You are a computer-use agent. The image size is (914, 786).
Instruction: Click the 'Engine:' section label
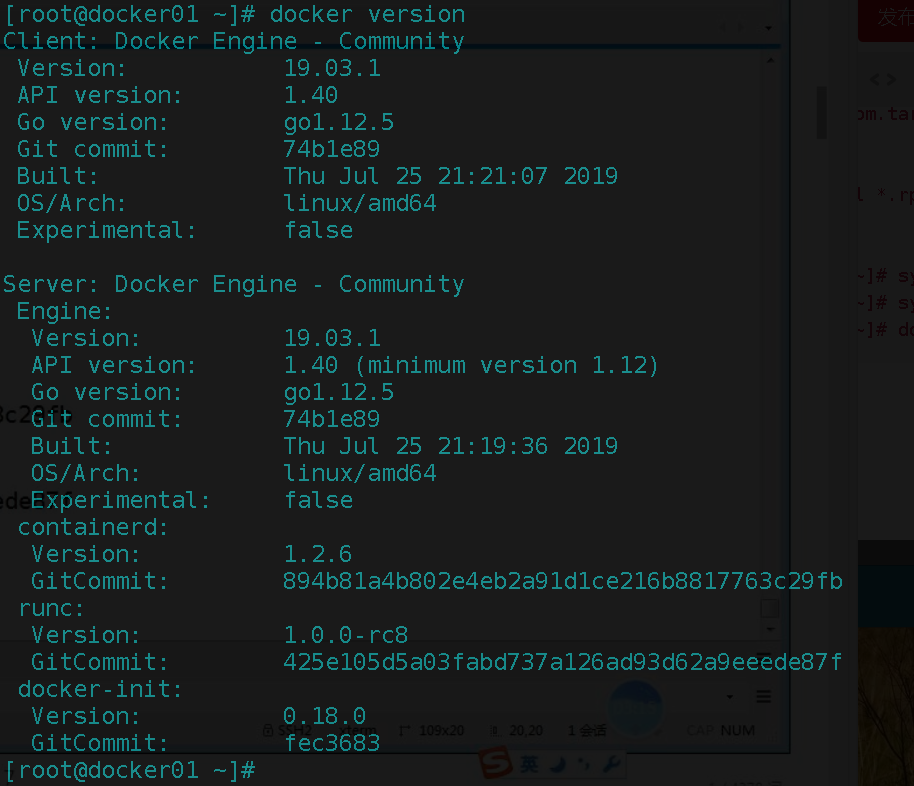[x=64, y=311]
